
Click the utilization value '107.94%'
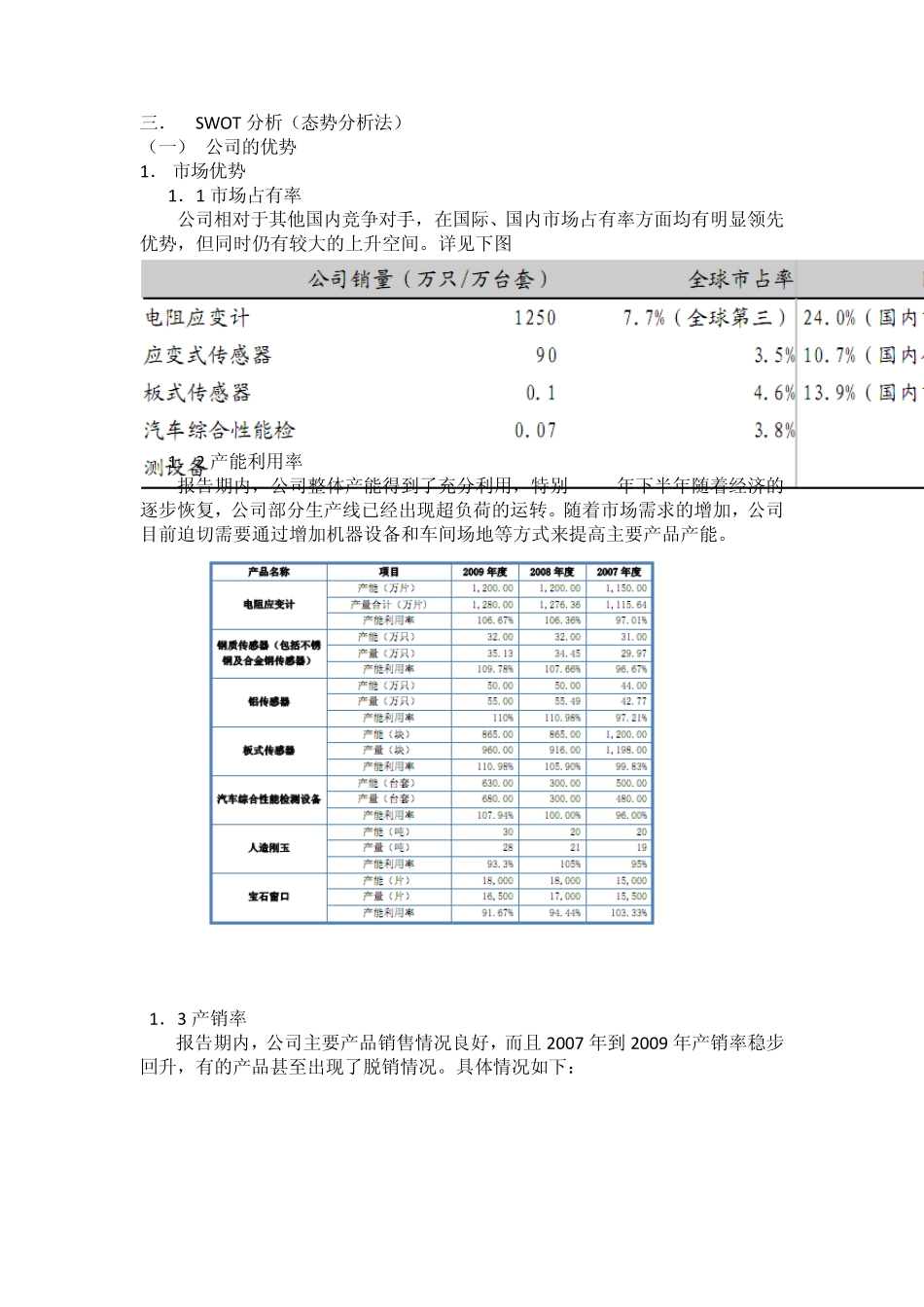(x=495, y=816)
